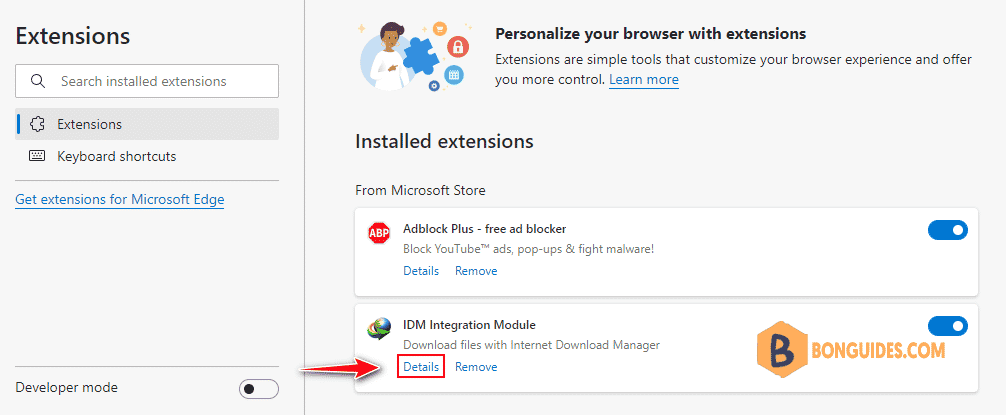
Task: Open Get extensions for Microsoft Edge link
Action: [119, 199]
